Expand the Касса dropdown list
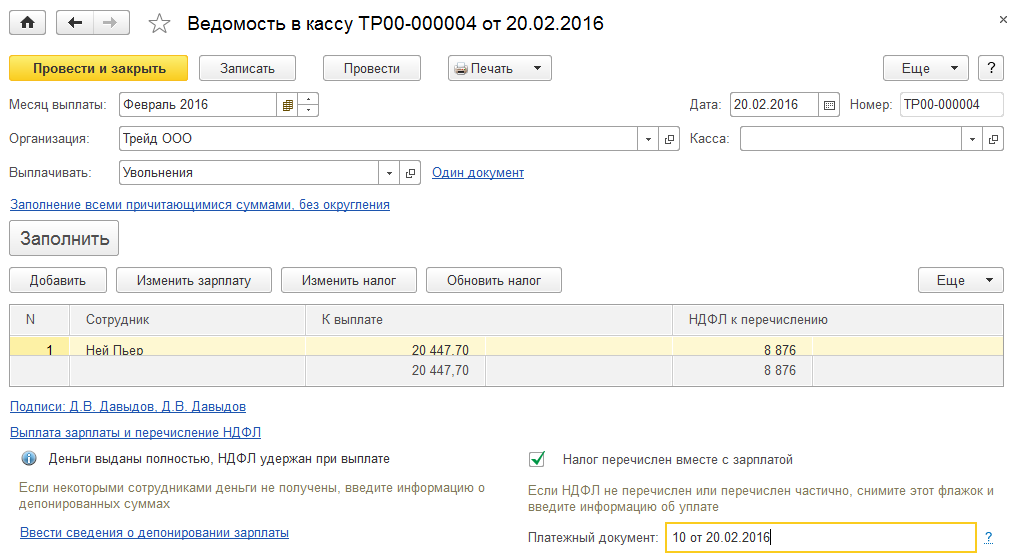This screenshot has height=558, width=1016. point(972,139)
